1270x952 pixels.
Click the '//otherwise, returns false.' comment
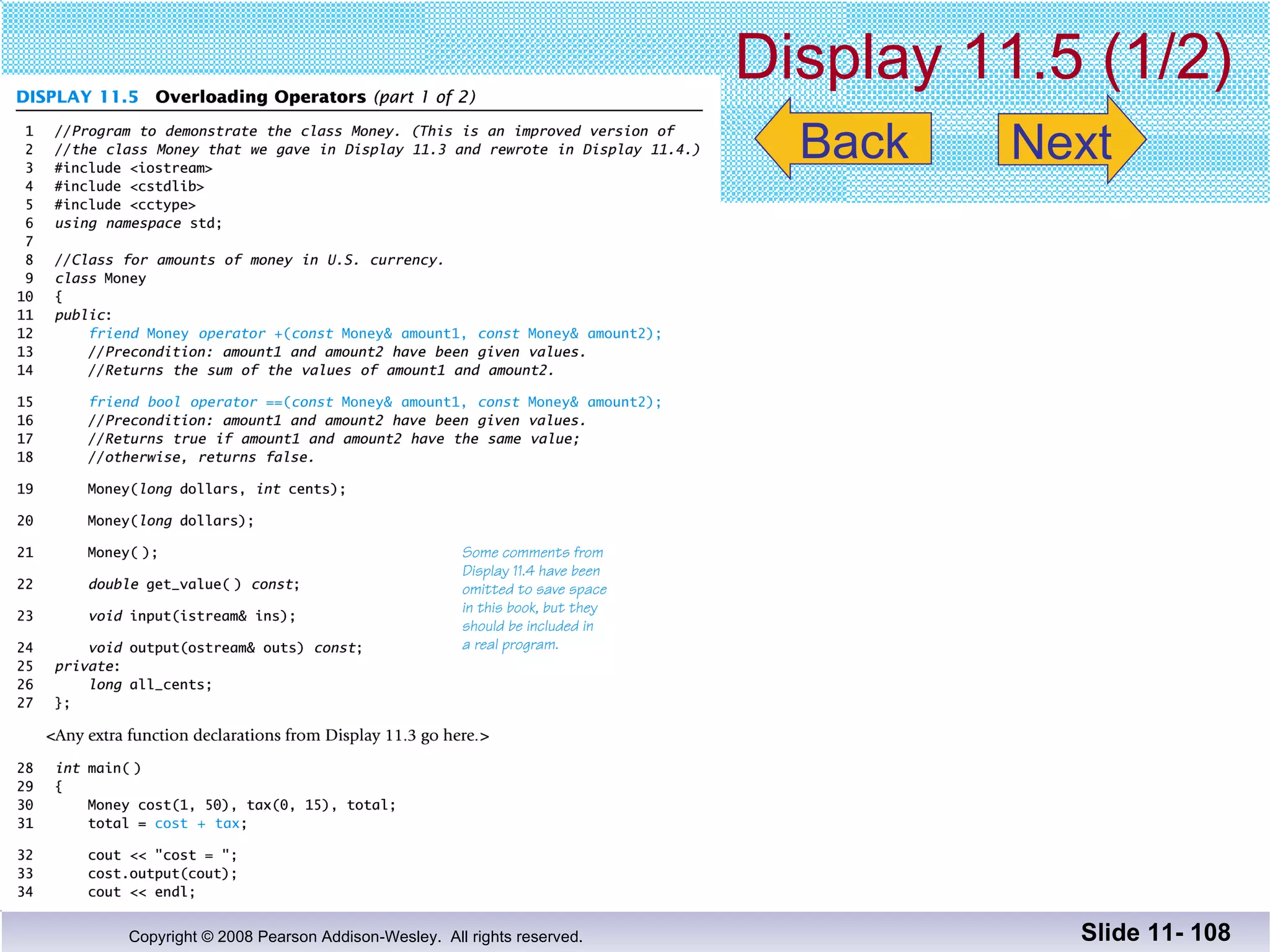point(201,457)
